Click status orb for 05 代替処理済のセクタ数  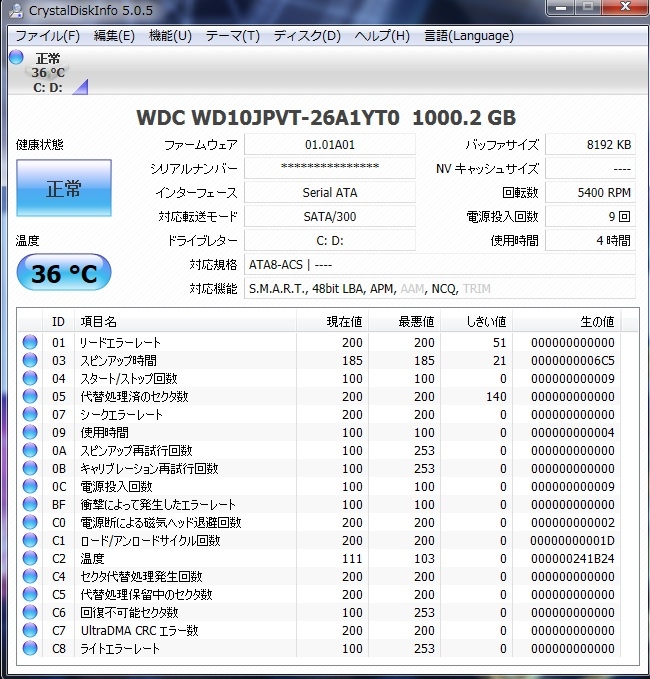30,396
